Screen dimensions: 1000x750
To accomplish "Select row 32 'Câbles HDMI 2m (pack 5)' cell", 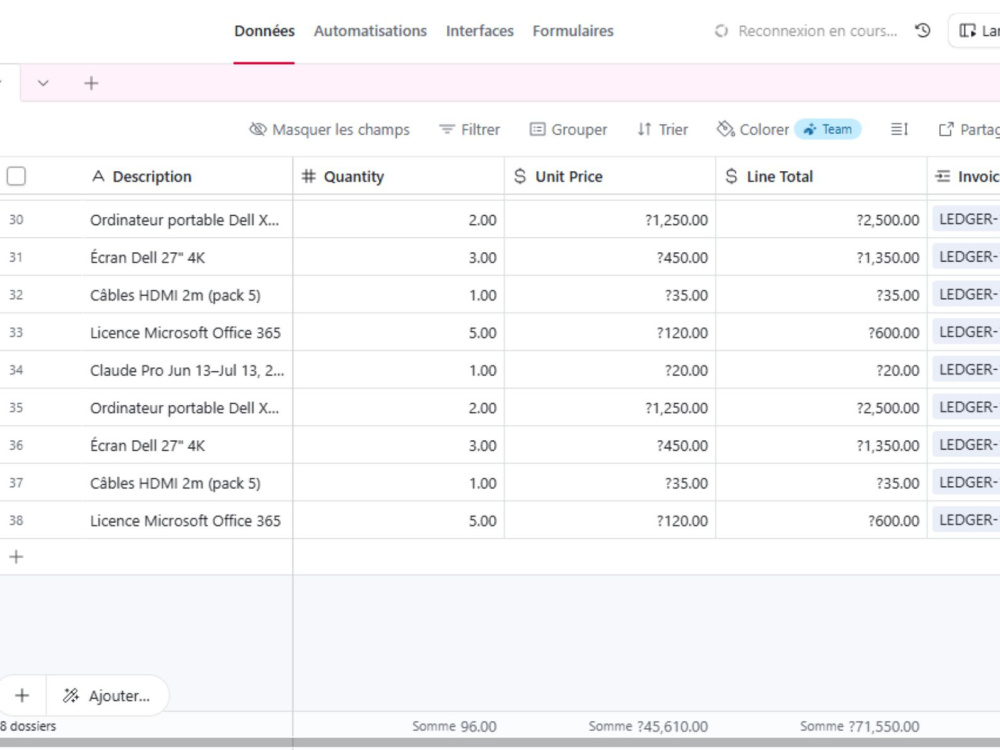I will click(x=188, y=295).
